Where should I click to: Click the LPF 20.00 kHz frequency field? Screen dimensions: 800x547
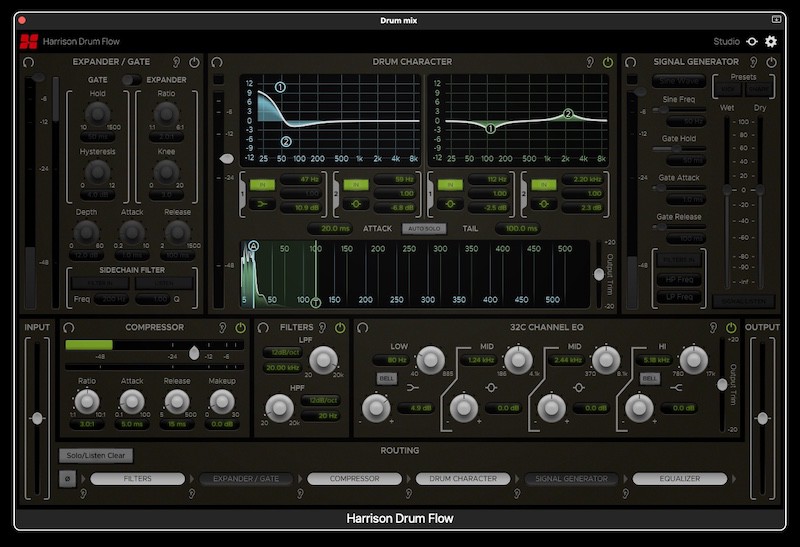pos(282,367)
